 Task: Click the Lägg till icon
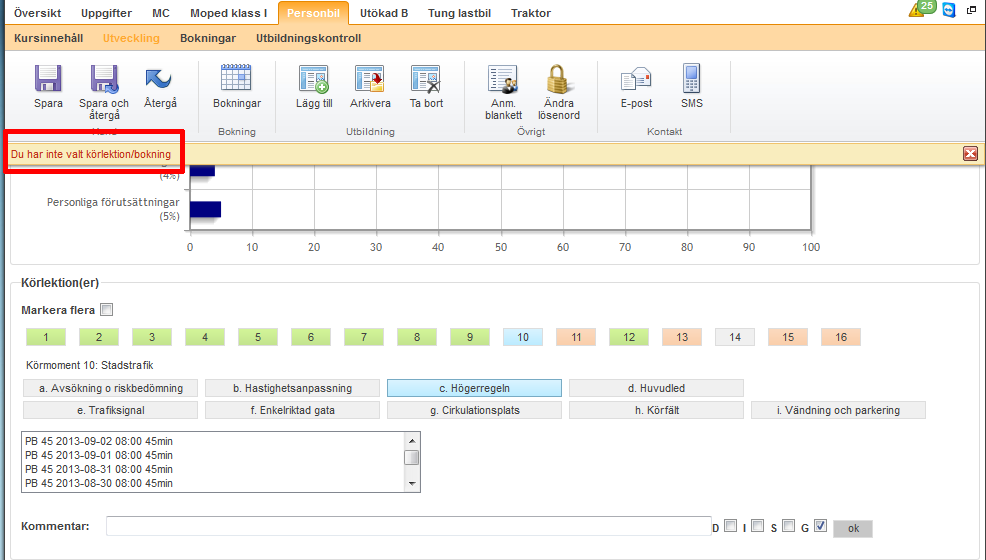(x=314, y=79)
